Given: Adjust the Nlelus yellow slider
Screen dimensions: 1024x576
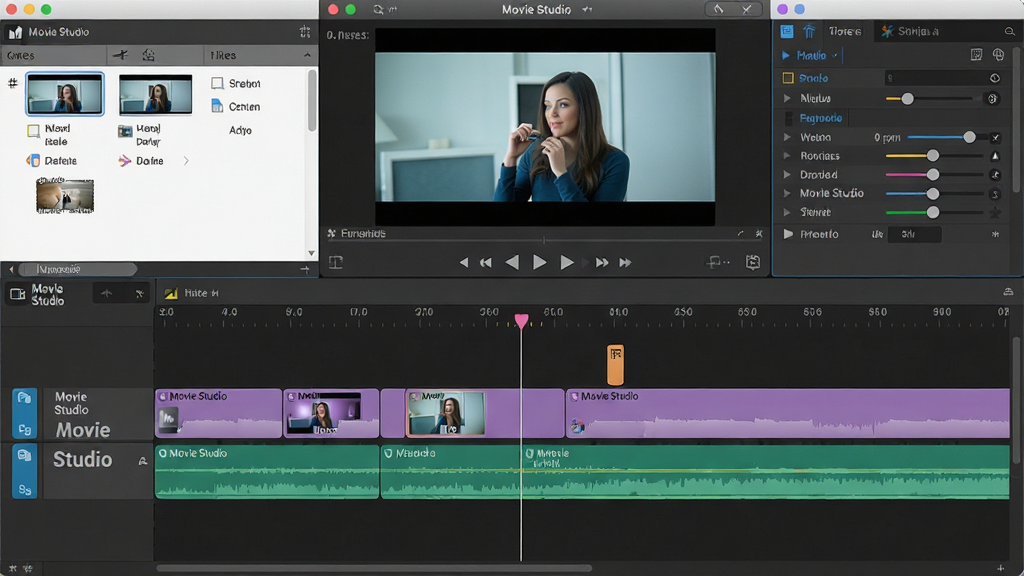Looking at the screenshot, I should click(x=907, y=99).
